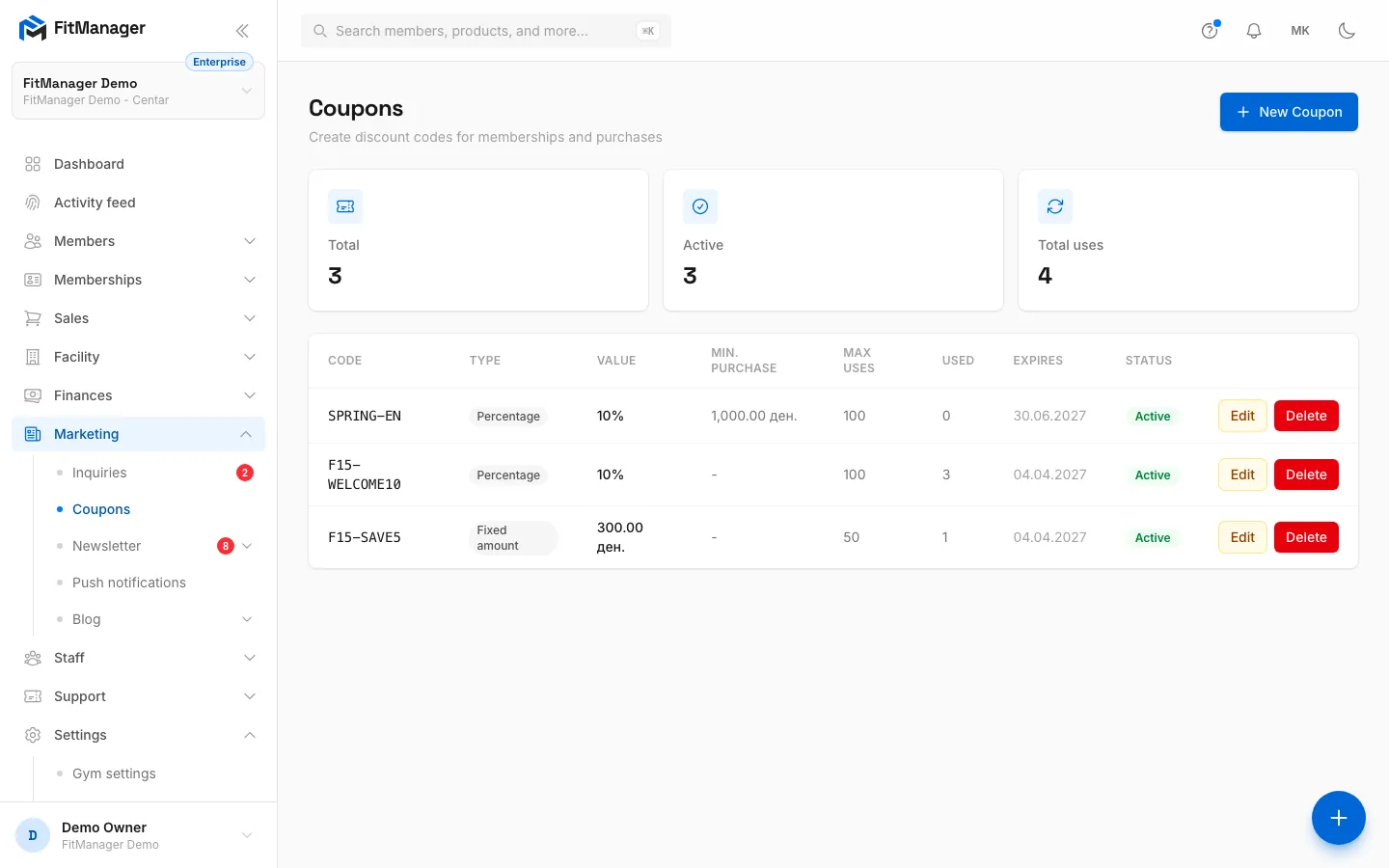This screenshot has height=868, width=1389.
Task: Click the Enterprise plan badge
Action: (x=219, y=62)
